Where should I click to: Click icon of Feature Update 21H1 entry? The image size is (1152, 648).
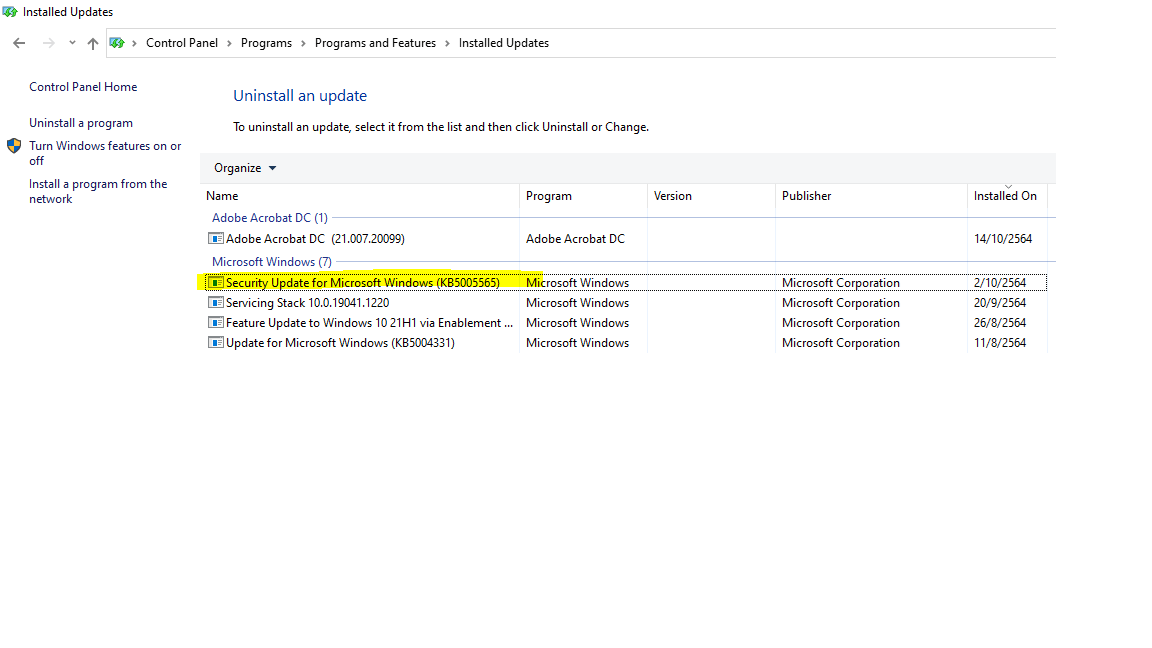point(215,323)
